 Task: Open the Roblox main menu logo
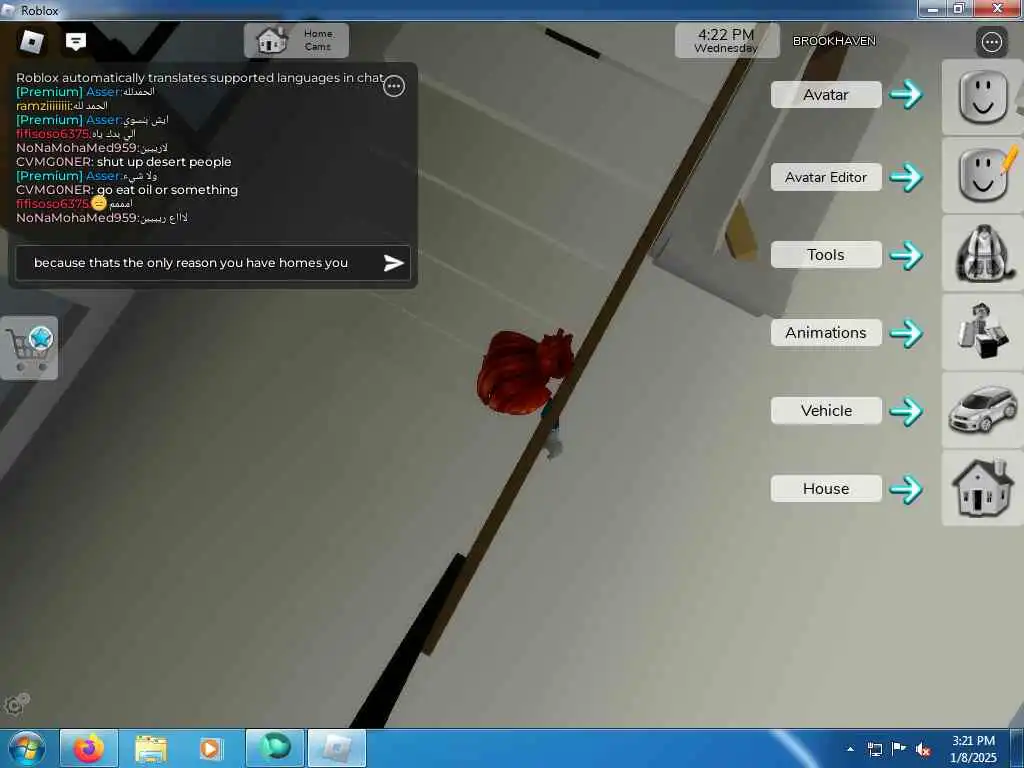tap(31, 42)
